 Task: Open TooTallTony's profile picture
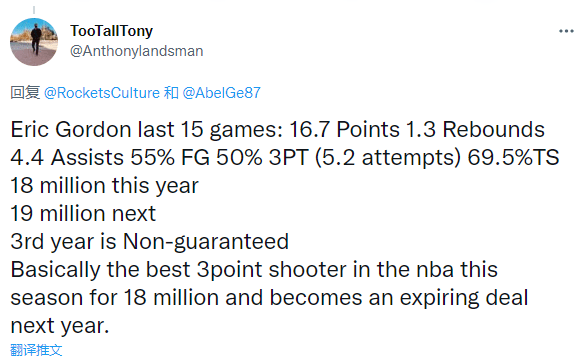pyautogui.click(x=34, y=42)
